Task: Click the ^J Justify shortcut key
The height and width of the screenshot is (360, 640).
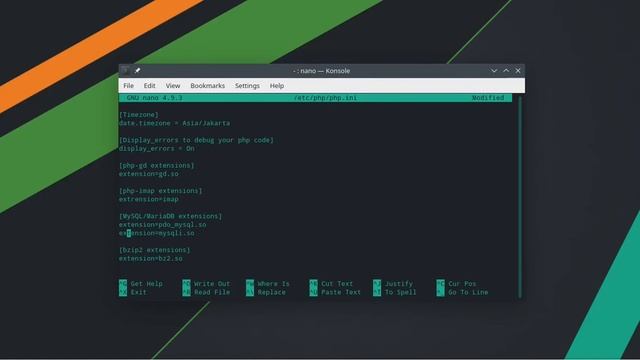Action: (377, 283)
